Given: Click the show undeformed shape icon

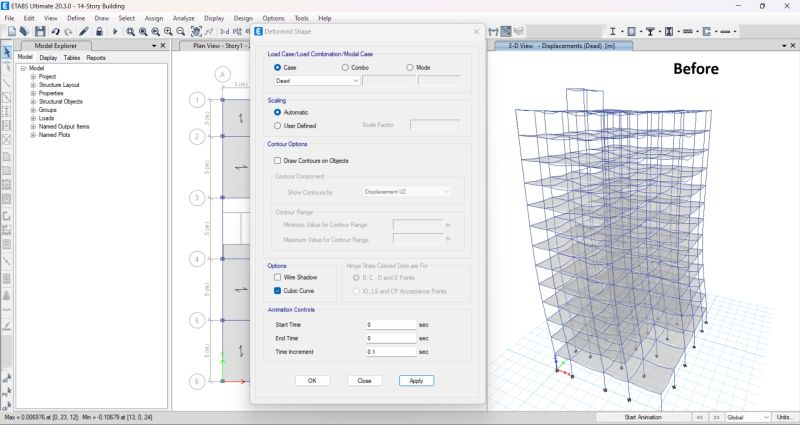Looking at the screenshot, I should (x=493, y=32).
